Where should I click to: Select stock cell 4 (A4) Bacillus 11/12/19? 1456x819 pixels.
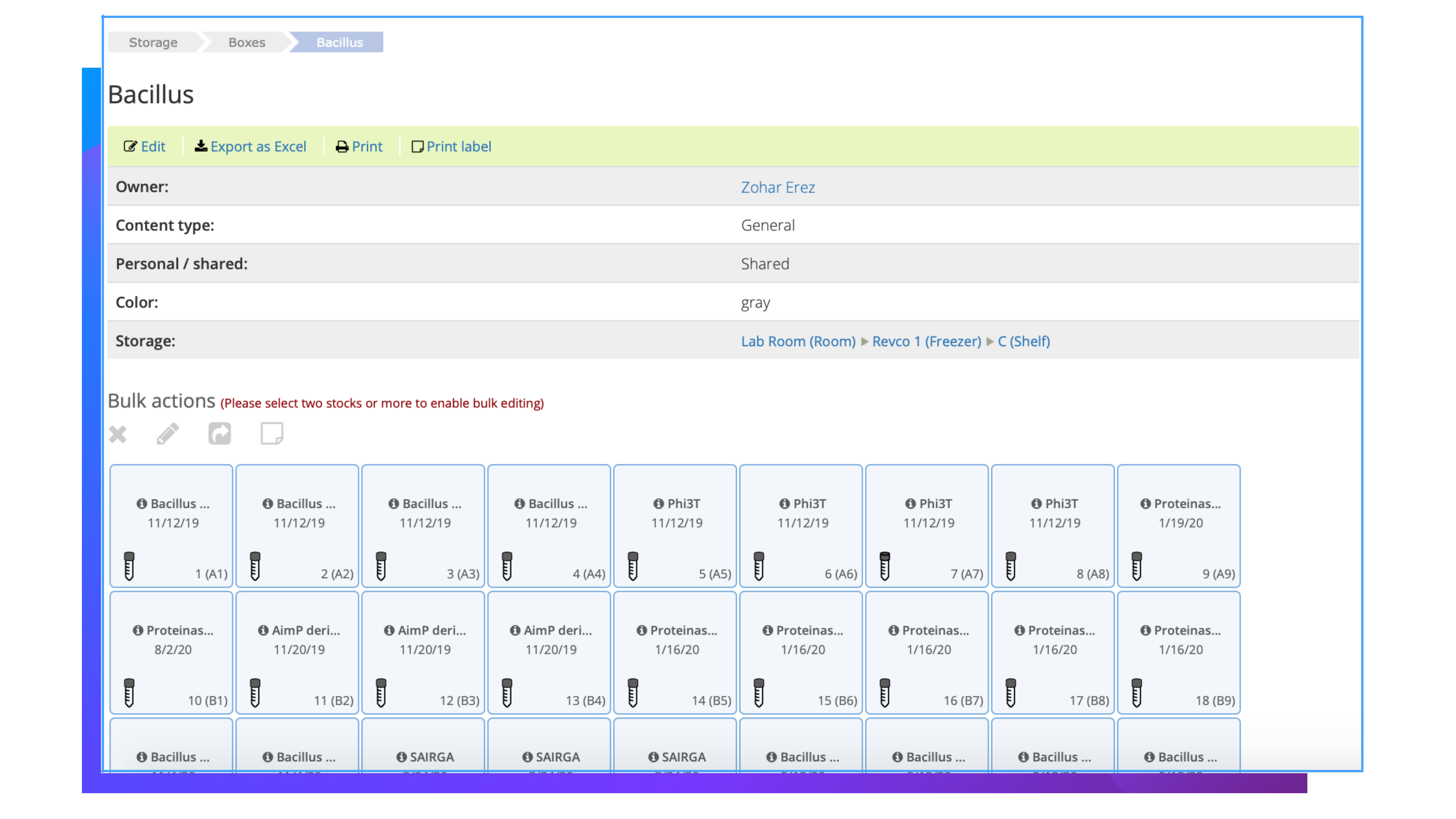tap(549, 526)
